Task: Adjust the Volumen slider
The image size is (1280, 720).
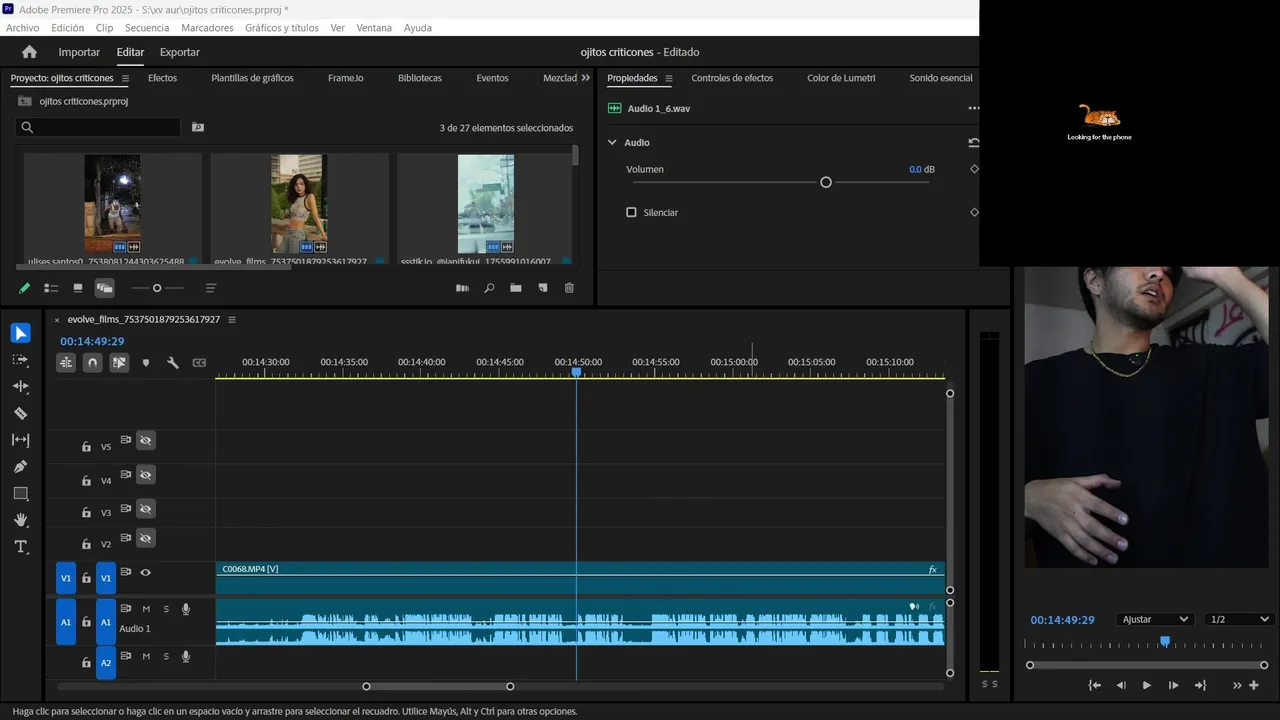Action: pos(826,182)
